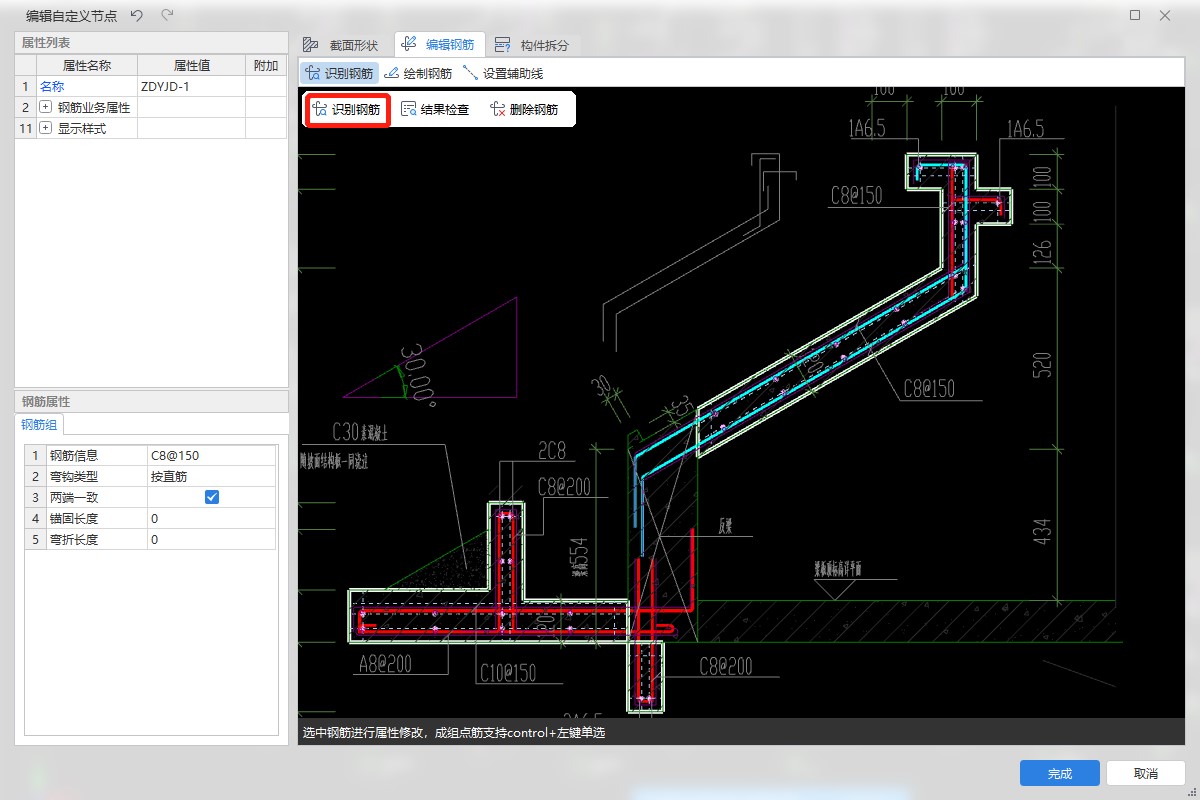Click 删除钢筋 delete rebar tool
Viewport: 1200px width, 800px height.
(x=524, y=109)
